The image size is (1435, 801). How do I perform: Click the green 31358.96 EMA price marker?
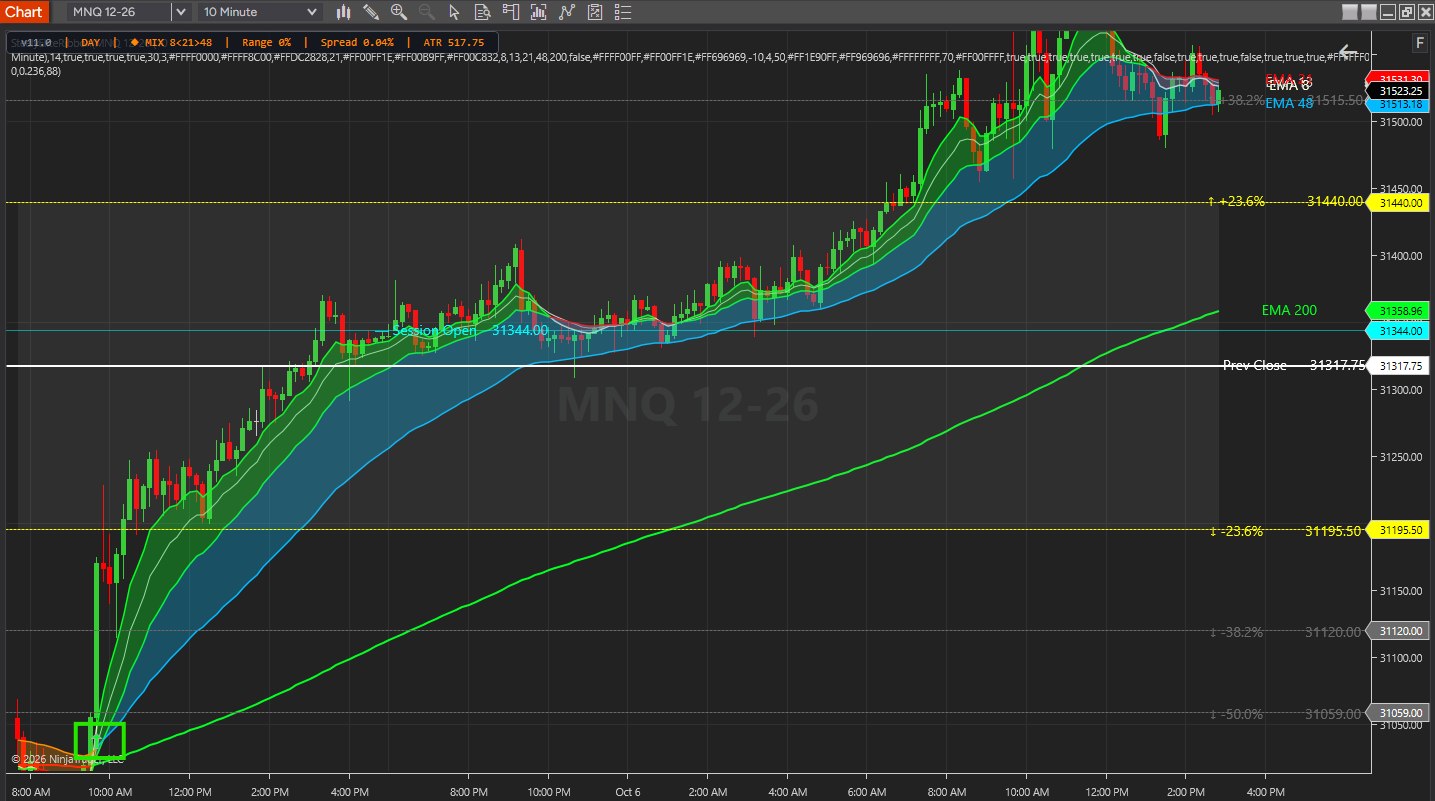coord(1400,310)
